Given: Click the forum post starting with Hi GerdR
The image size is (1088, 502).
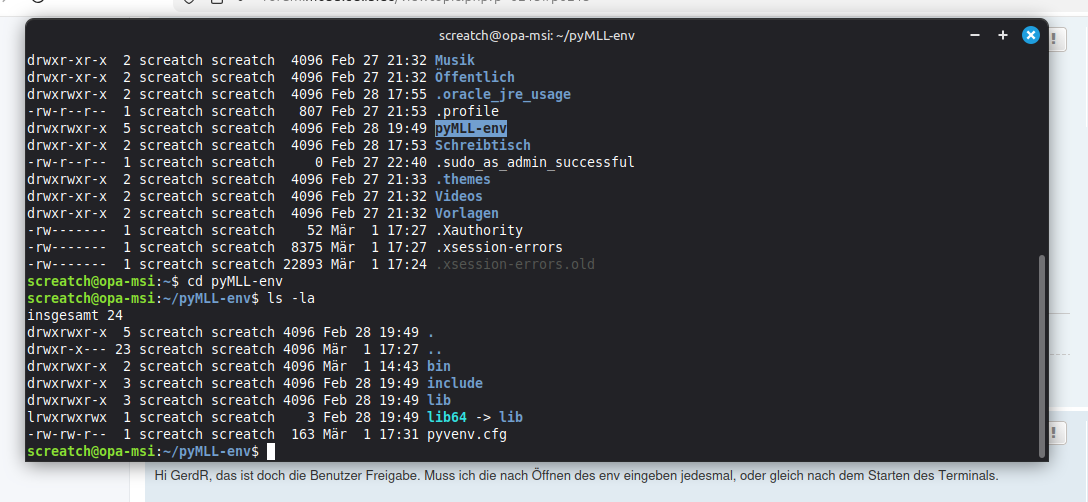Looking at the screenshot, I should point(576,476).
